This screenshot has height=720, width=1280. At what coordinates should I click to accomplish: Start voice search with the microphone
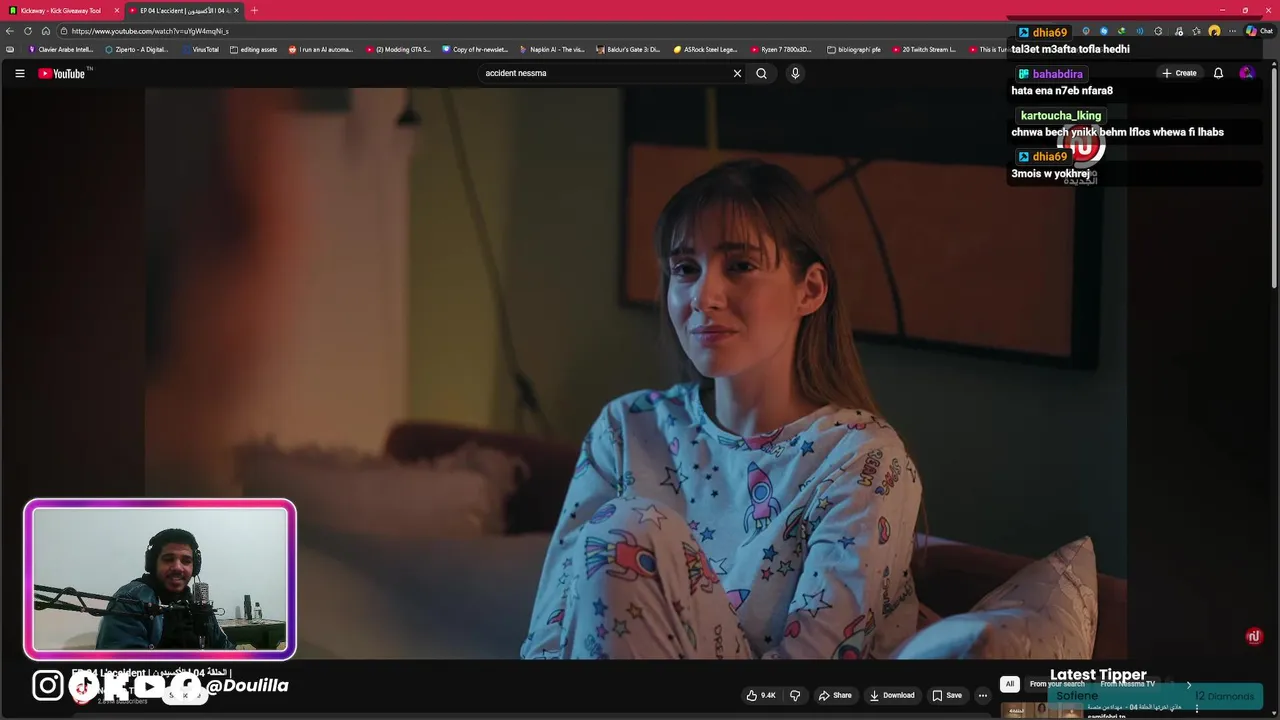pos(795,73)
